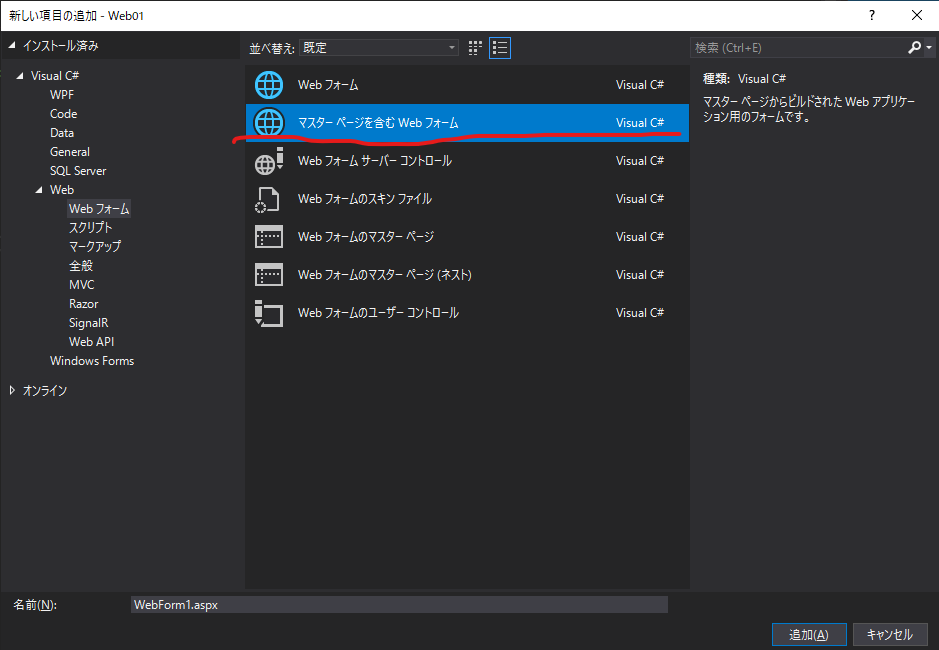Screen dimensions: 939x650
Task: Select スクリプト in the tree
Action: pyautogui.click(x=90, y=228)
